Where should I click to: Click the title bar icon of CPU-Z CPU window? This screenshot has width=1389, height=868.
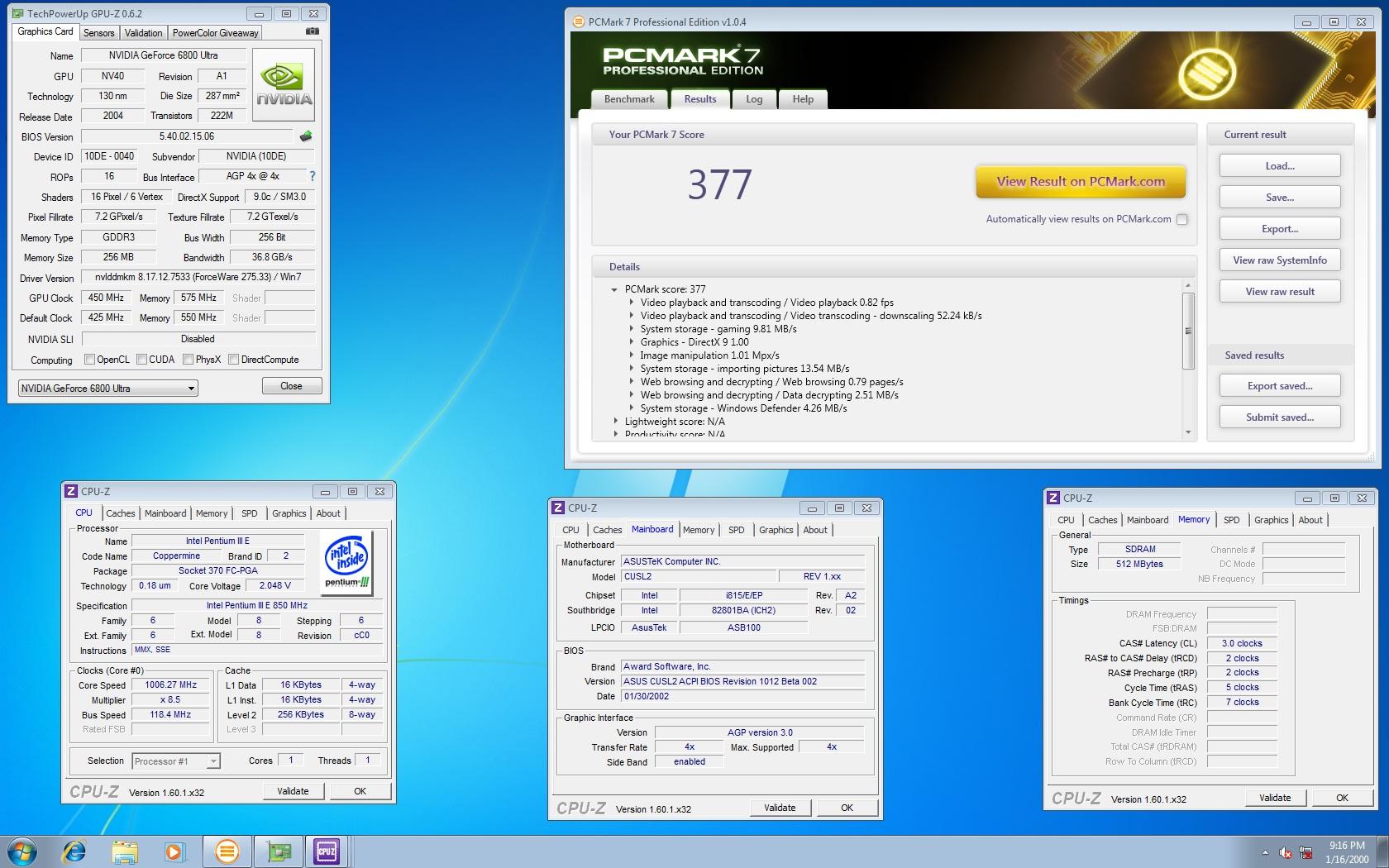click(71, 491)
